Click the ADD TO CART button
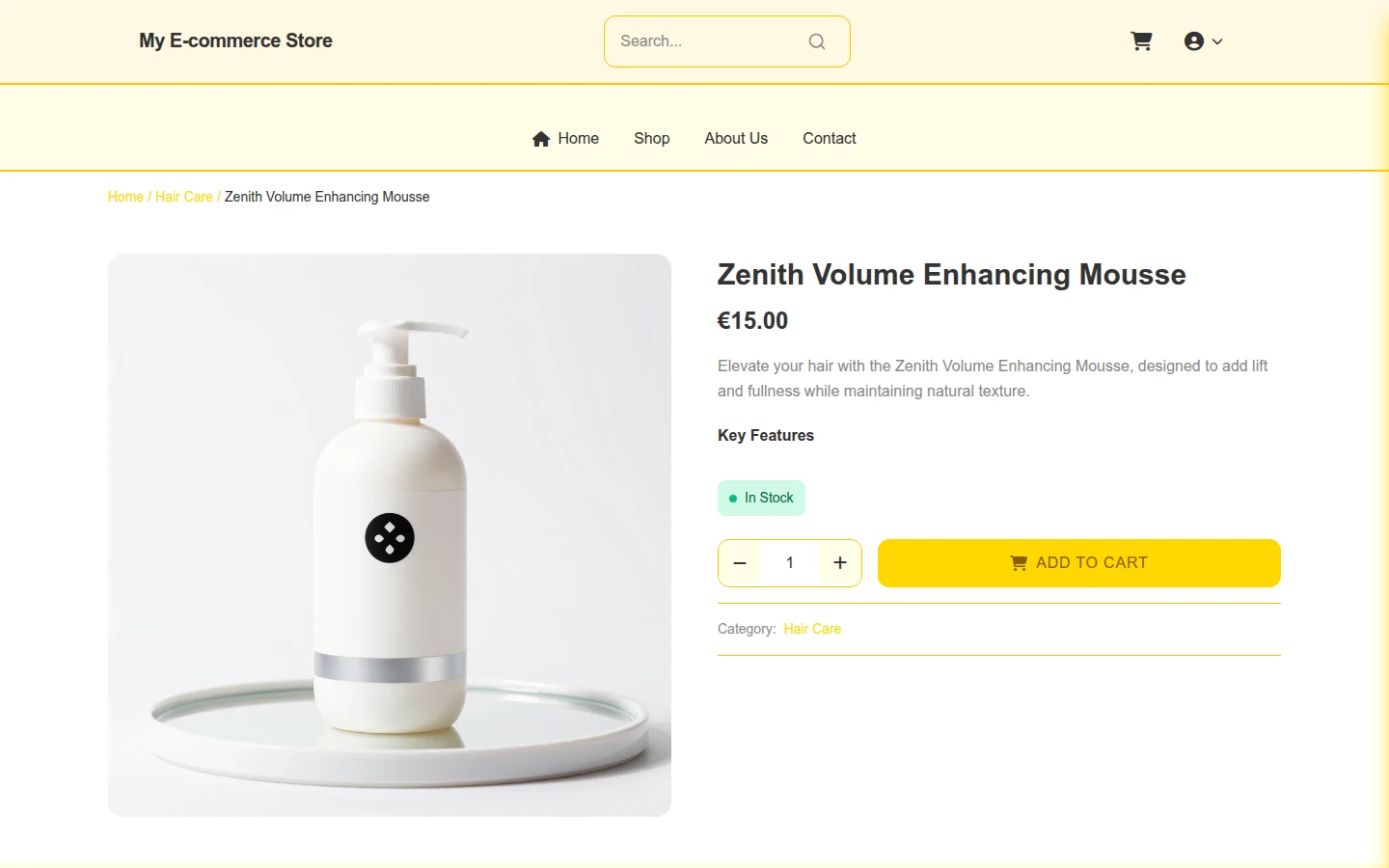 (x=1079, y=563)
